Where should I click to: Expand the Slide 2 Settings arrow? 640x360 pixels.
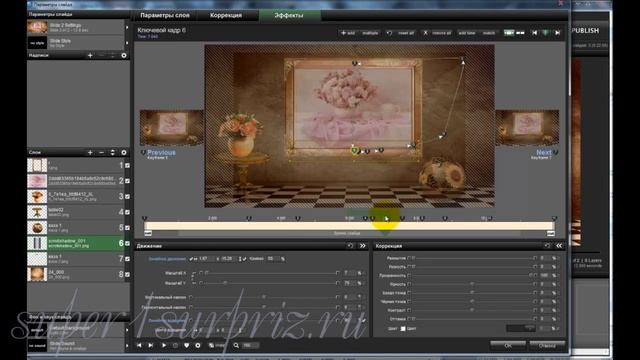point(127,27)
